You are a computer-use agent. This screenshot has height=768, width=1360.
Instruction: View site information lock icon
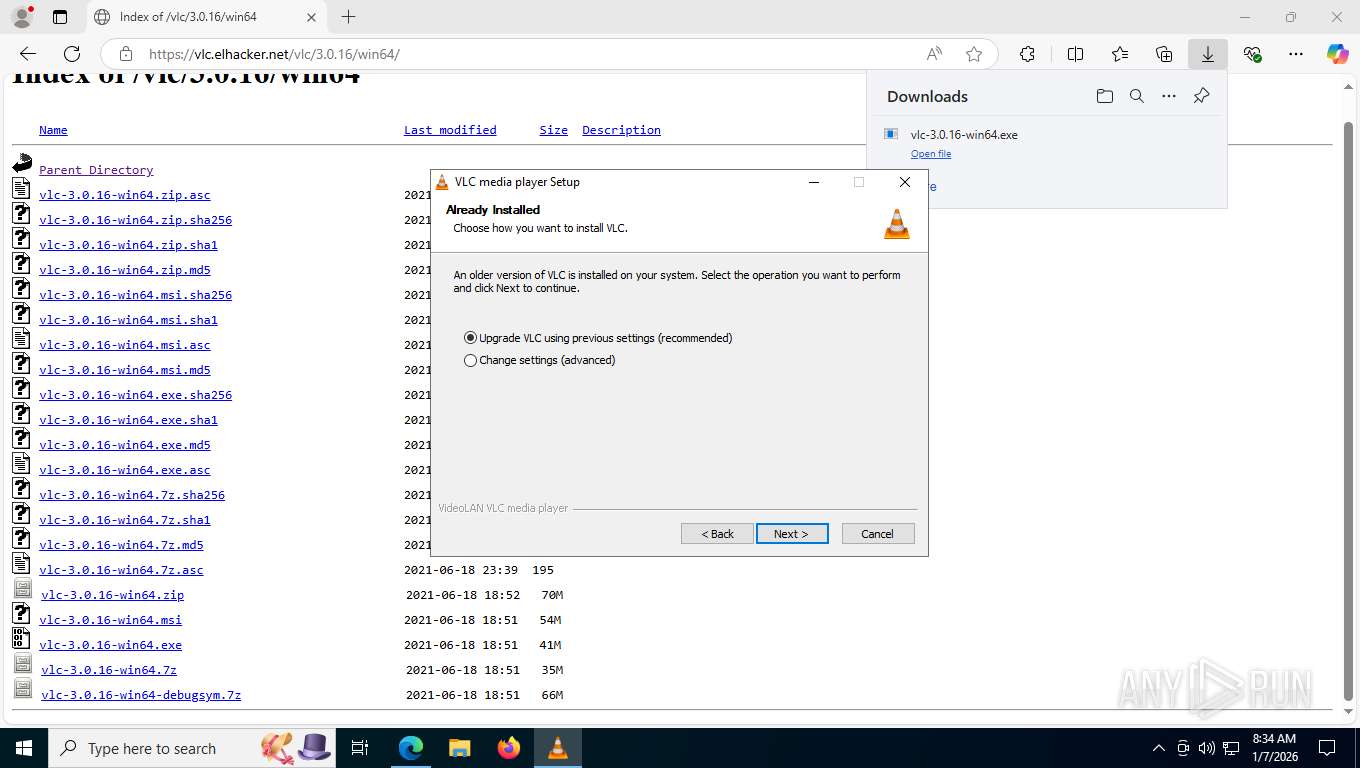(x=125, y=54)
